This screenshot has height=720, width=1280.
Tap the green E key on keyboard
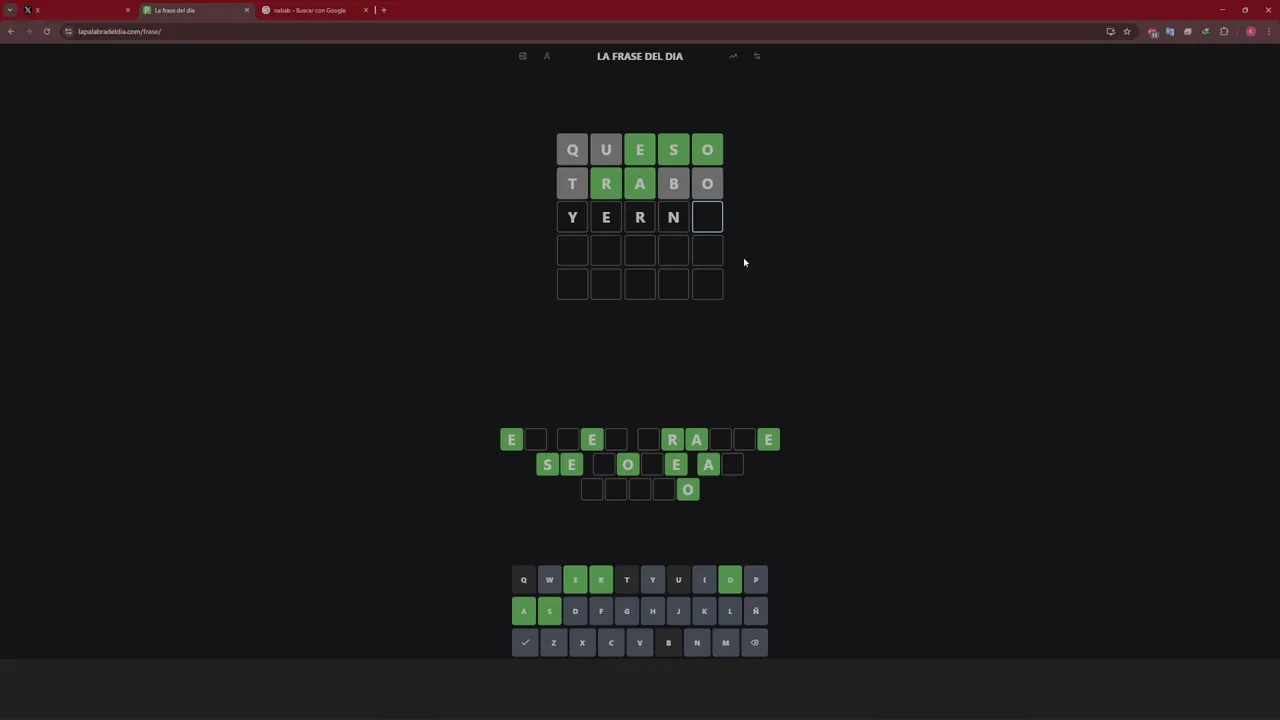[x=575, y=580]
